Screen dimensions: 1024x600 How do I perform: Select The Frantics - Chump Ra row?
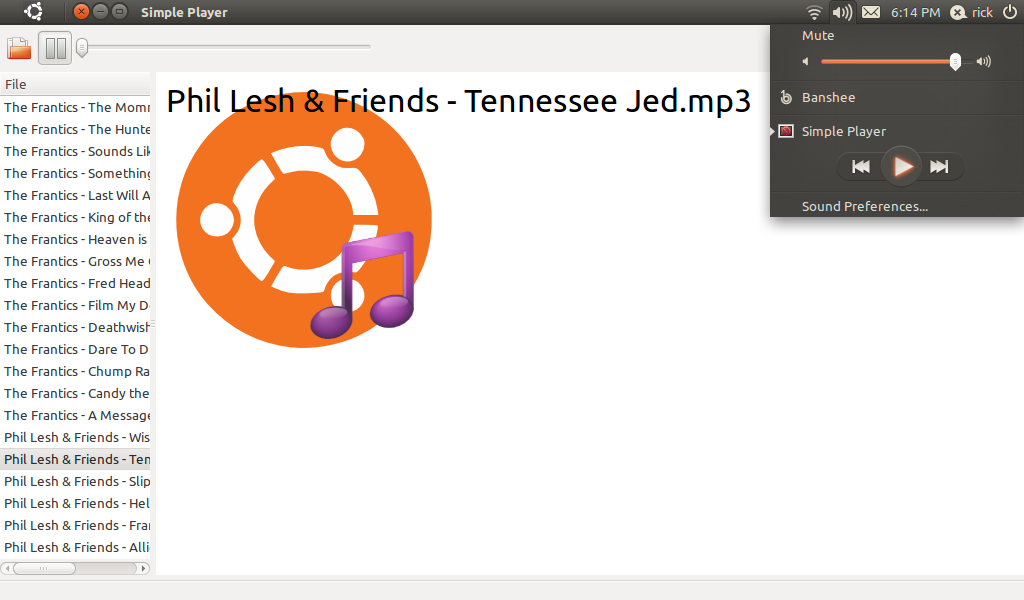pyautogui.click(x=75, y=371)
